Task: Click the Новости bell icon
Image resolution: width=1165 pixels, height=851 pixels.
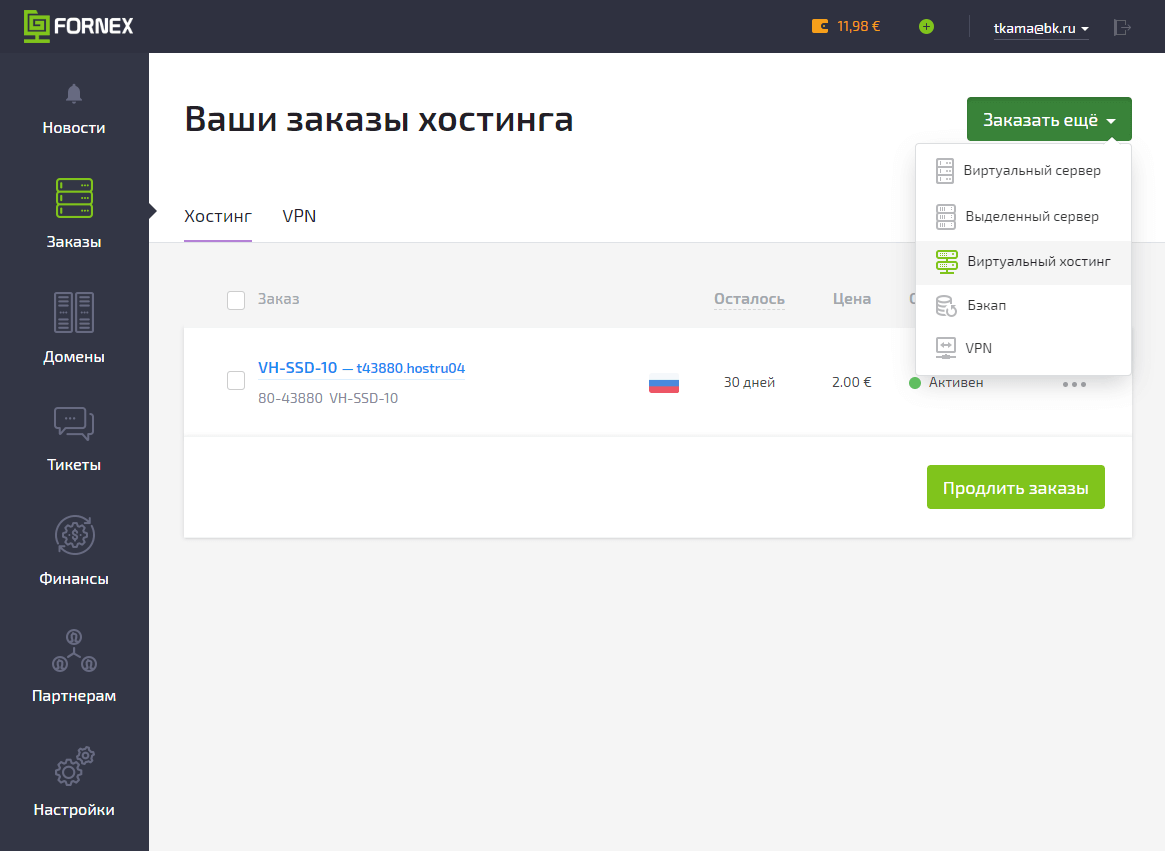Action: [x=74, y=94]
